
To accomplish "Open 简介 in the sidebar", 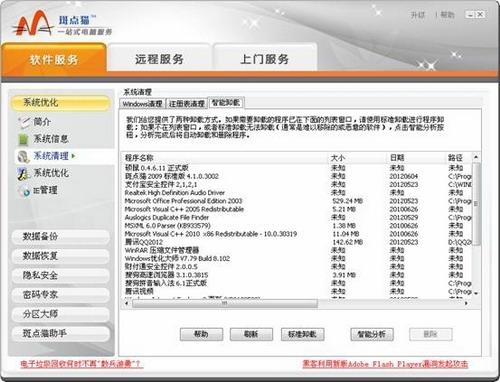I will tap(42, 122).
